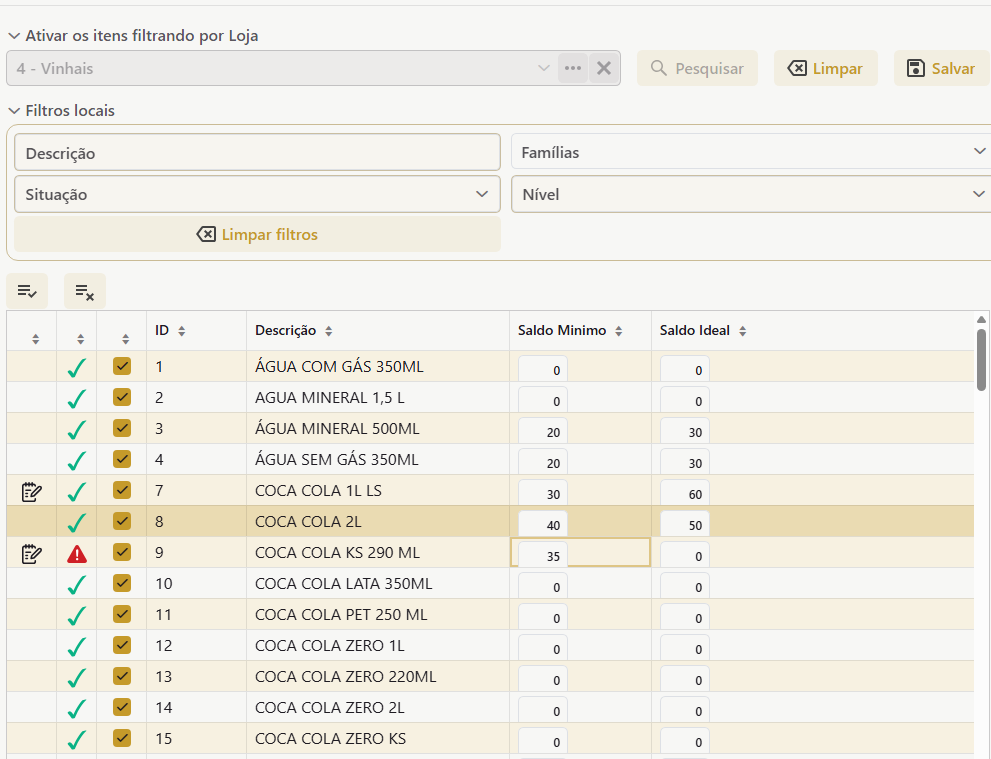Expand the Situação dropdown
Image resolution: width=991 pixels, height=759 pixels.
pos(257,194)
